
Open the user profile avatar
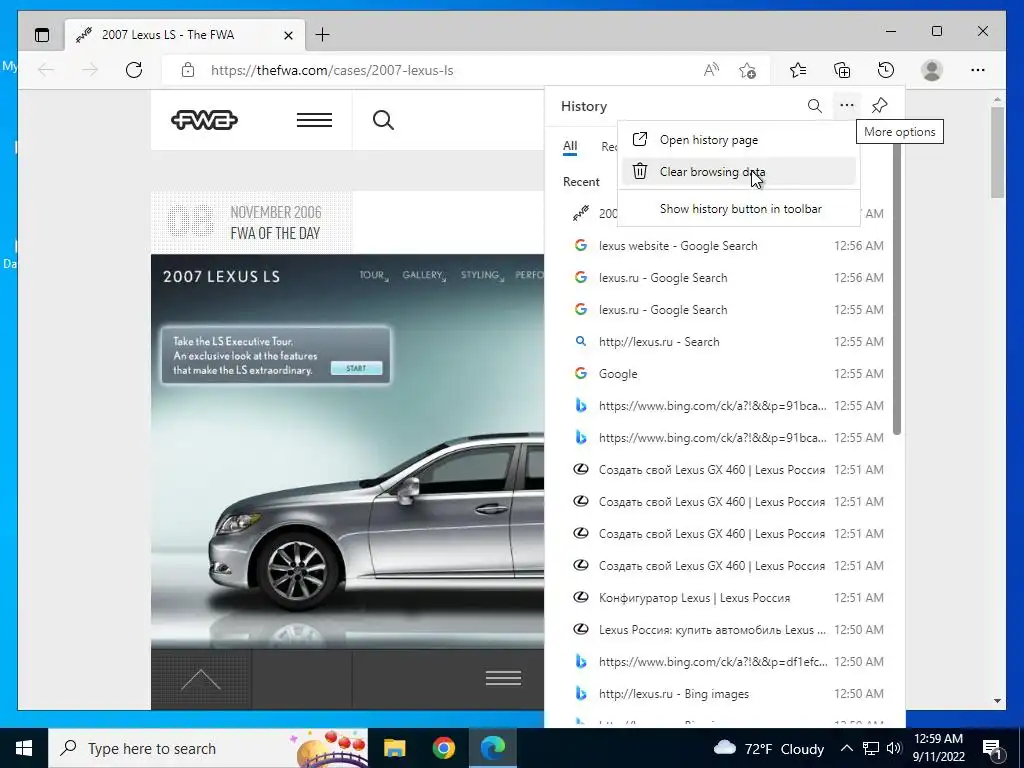click(x=932, y=70)
